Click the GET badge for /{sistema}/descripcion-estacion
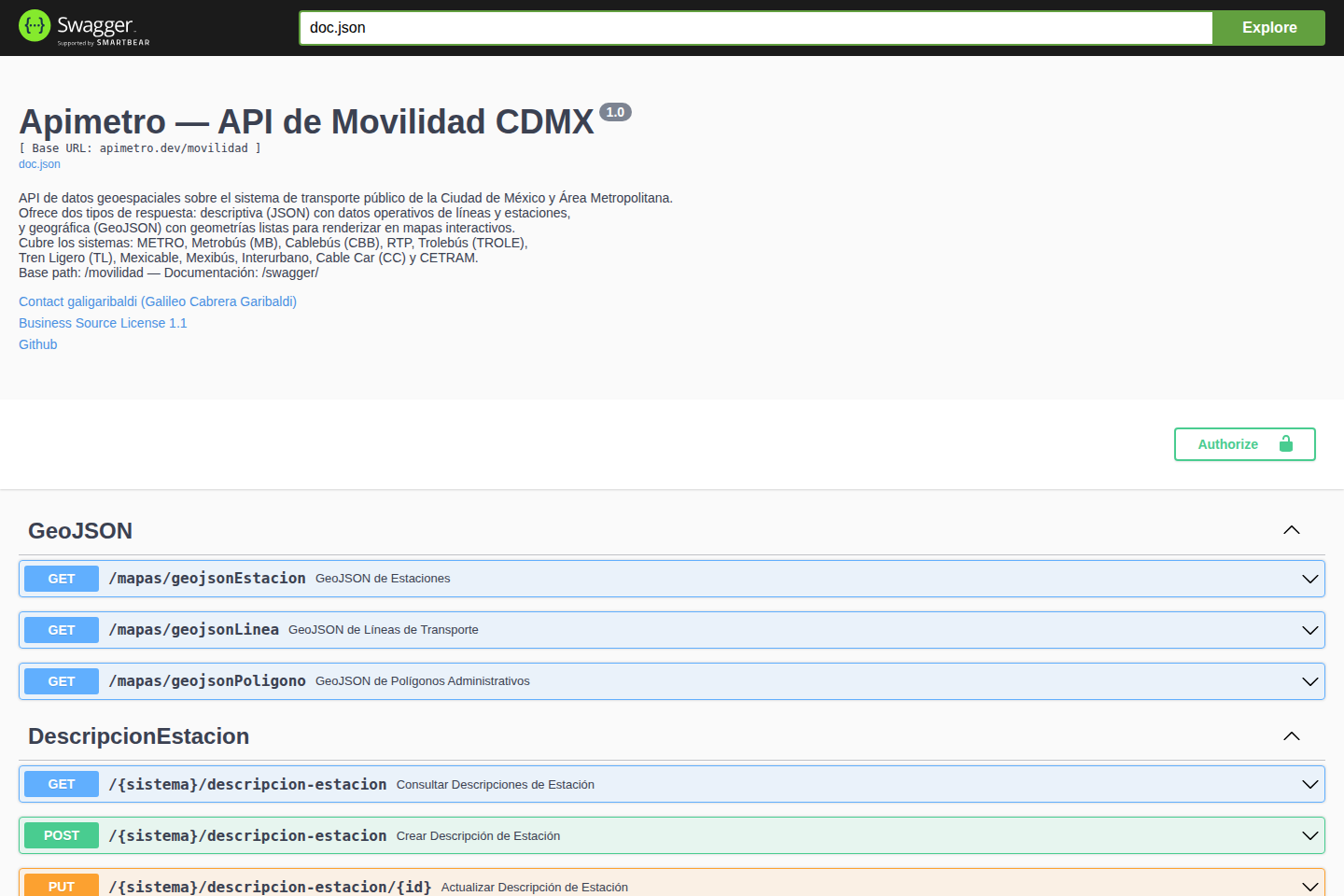 click(x=62, y=784)
